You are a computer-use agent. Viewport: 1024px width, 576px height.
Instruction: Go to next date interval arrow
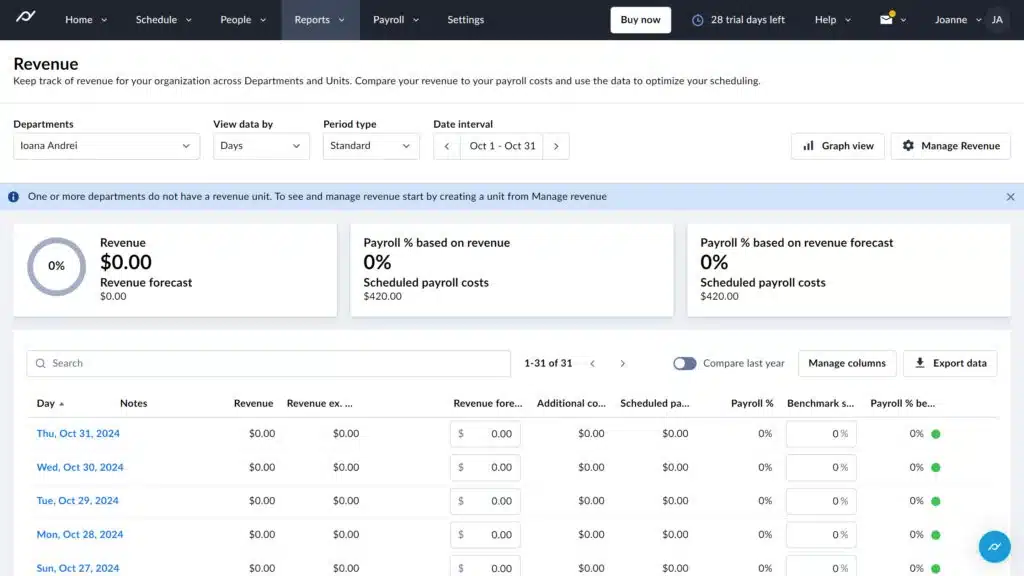[556, 146]
